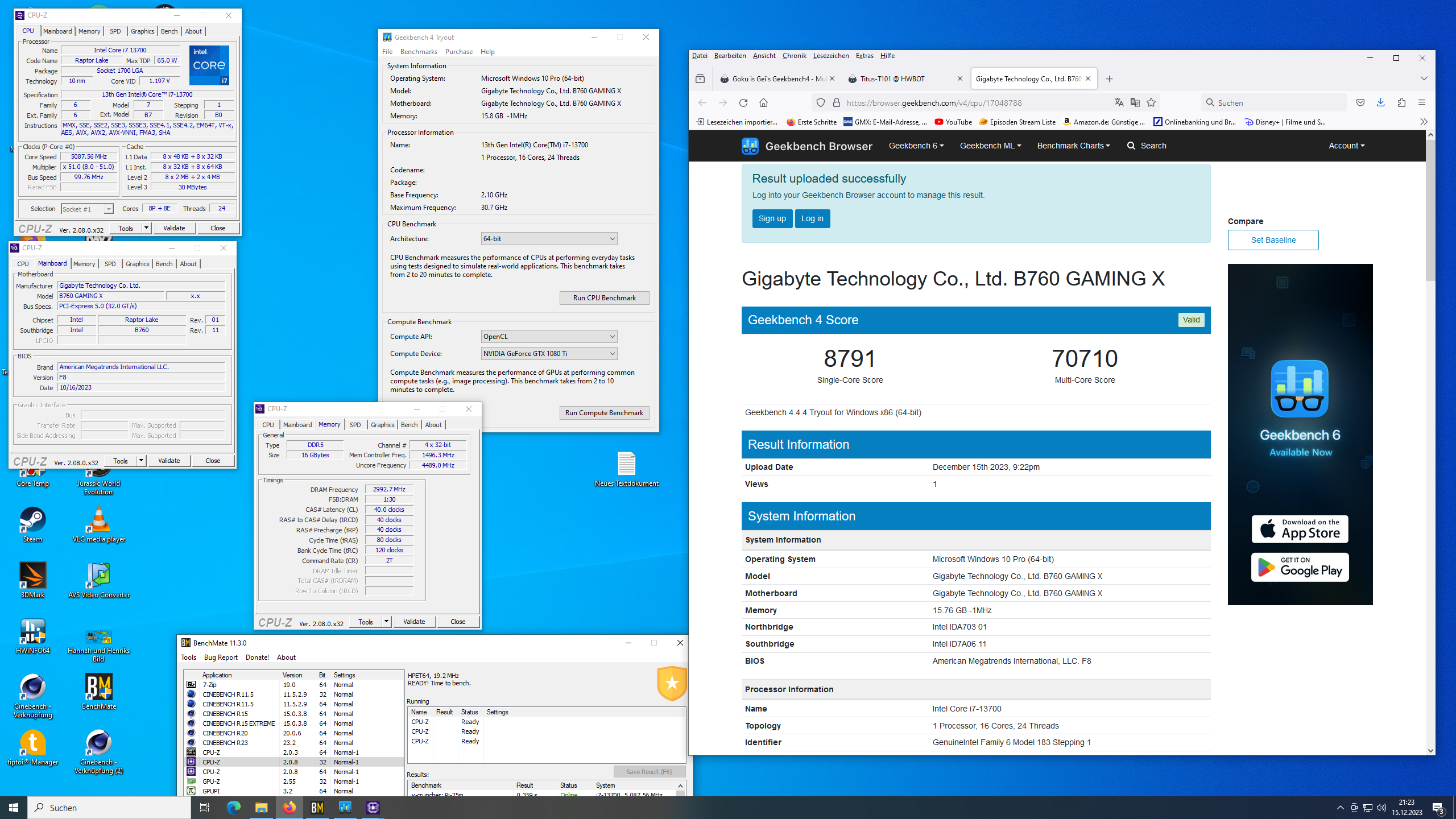
Task: Open Benchmark Charts navigation dropdown
Action: (1073, 146)
